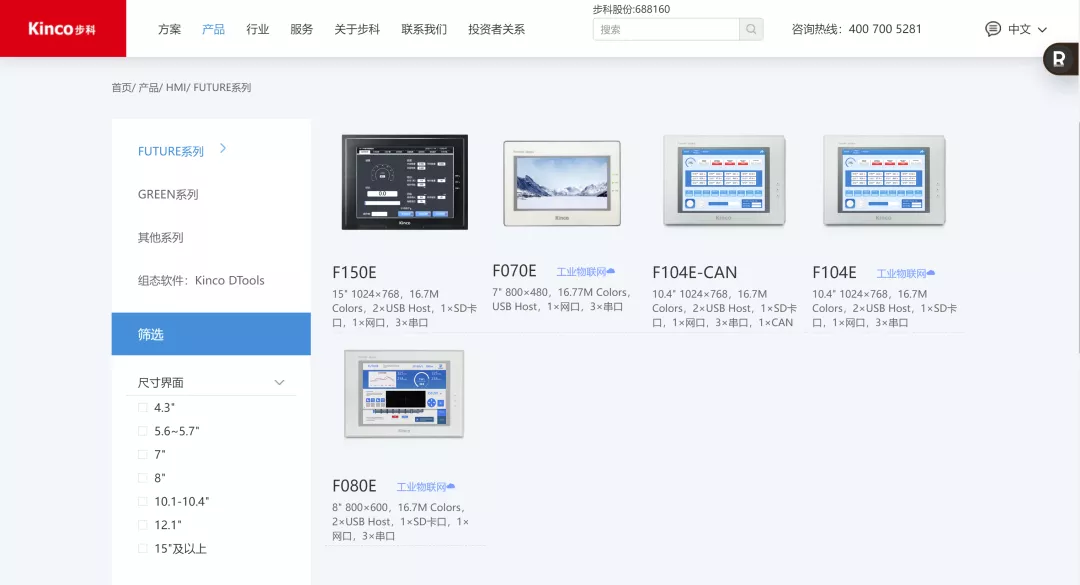
Task: Select GREEN系列 in the sidebar
Action: [x=168, y=194]
